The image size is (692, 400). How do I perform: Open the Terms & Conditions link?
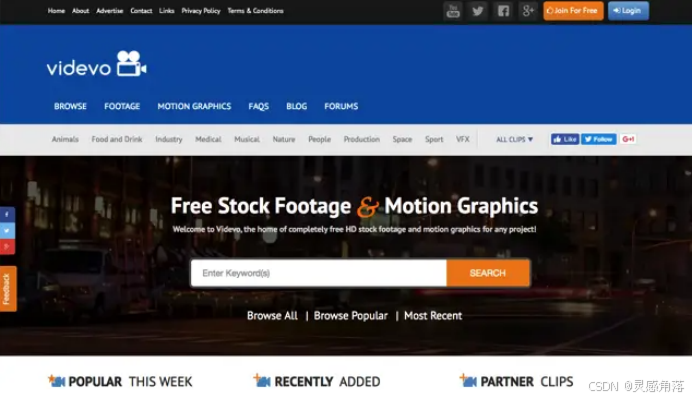pyautogui.click(x=256, y=11)
